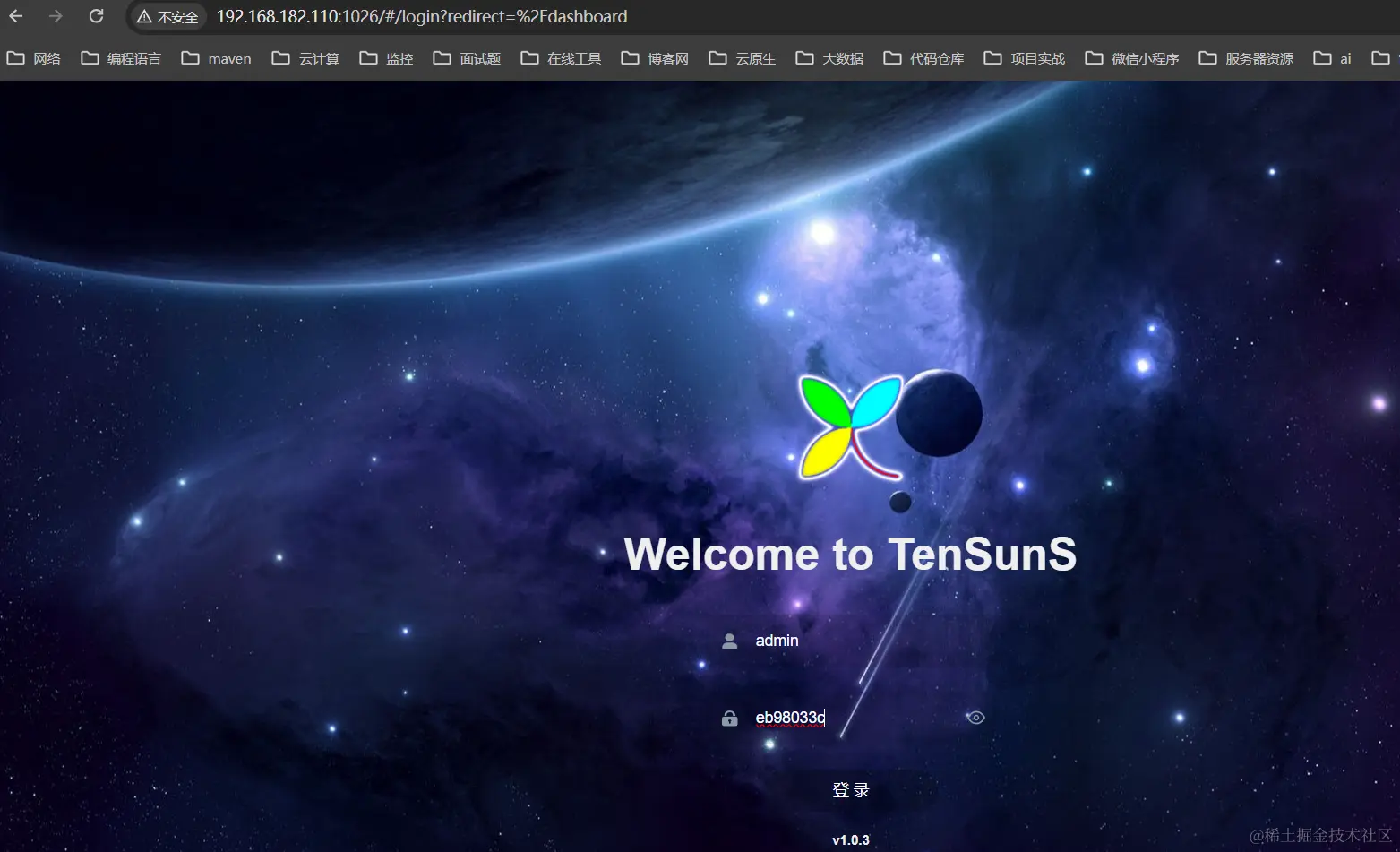Click the 登录 login button
Image resolution: width=1400 pixels, height=852 pixels.
(x=851, y=790)
